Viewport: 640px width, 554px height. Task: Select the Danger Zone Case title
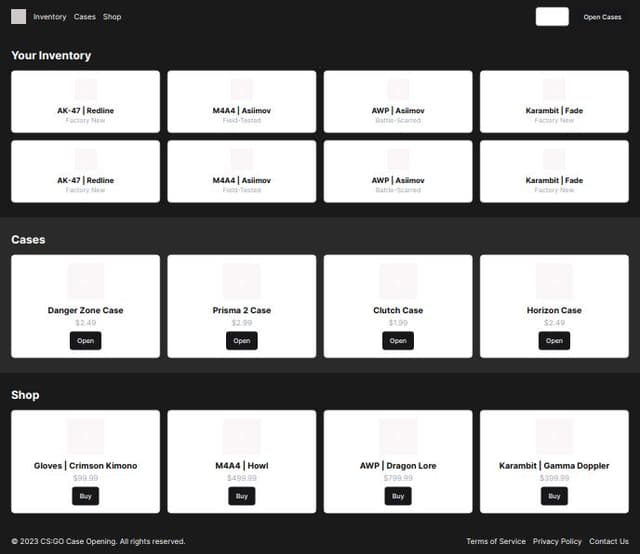(85, 310)
